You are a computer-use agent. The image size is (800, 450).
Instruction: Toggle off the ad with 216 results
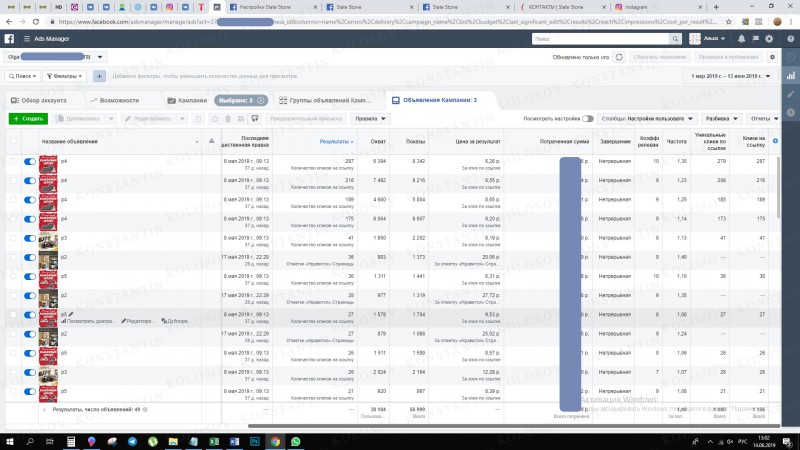click(x=30, y=181)
